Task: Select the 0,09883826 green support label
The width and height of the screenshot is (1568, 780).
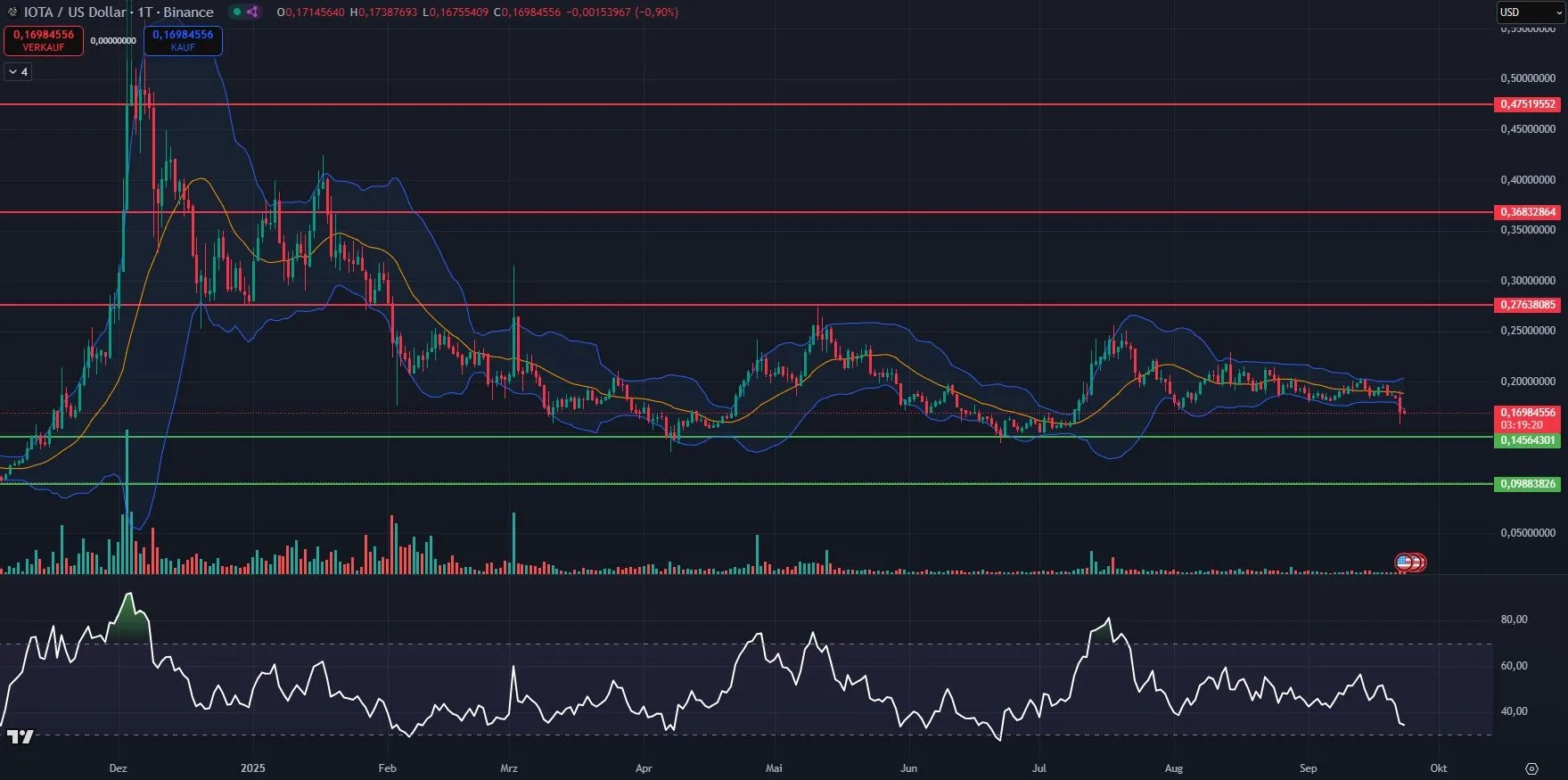Action: 1527,484
